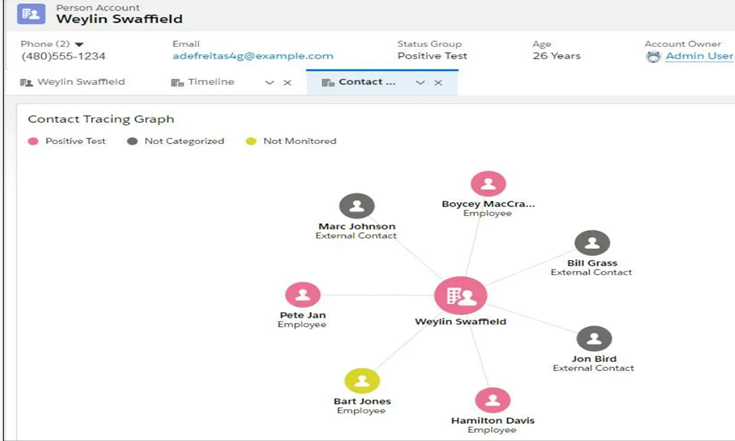Click the yellow Bart Jones node

coord(362,381)
